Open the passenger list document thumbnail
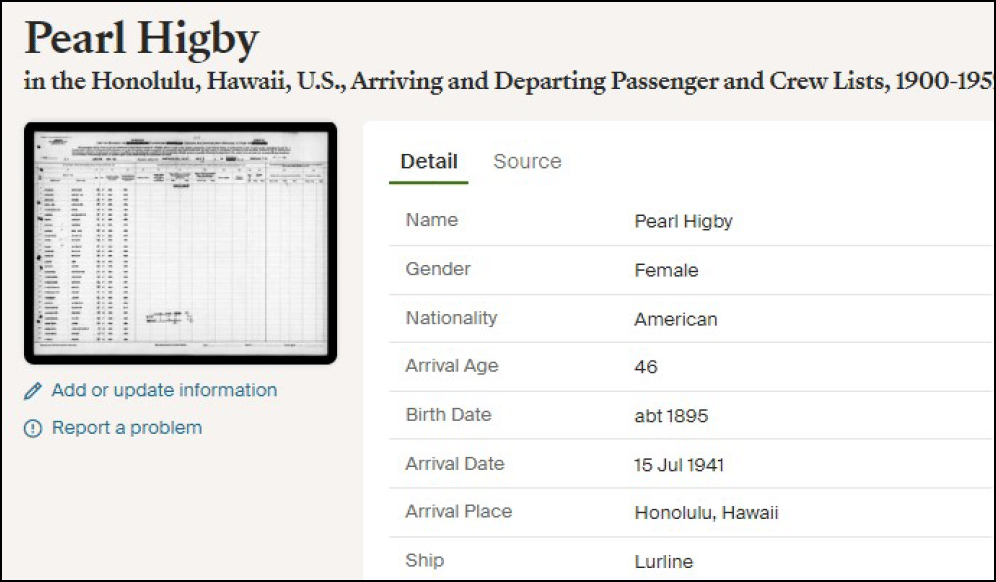996x582 pixels. [x=180, y=244]
